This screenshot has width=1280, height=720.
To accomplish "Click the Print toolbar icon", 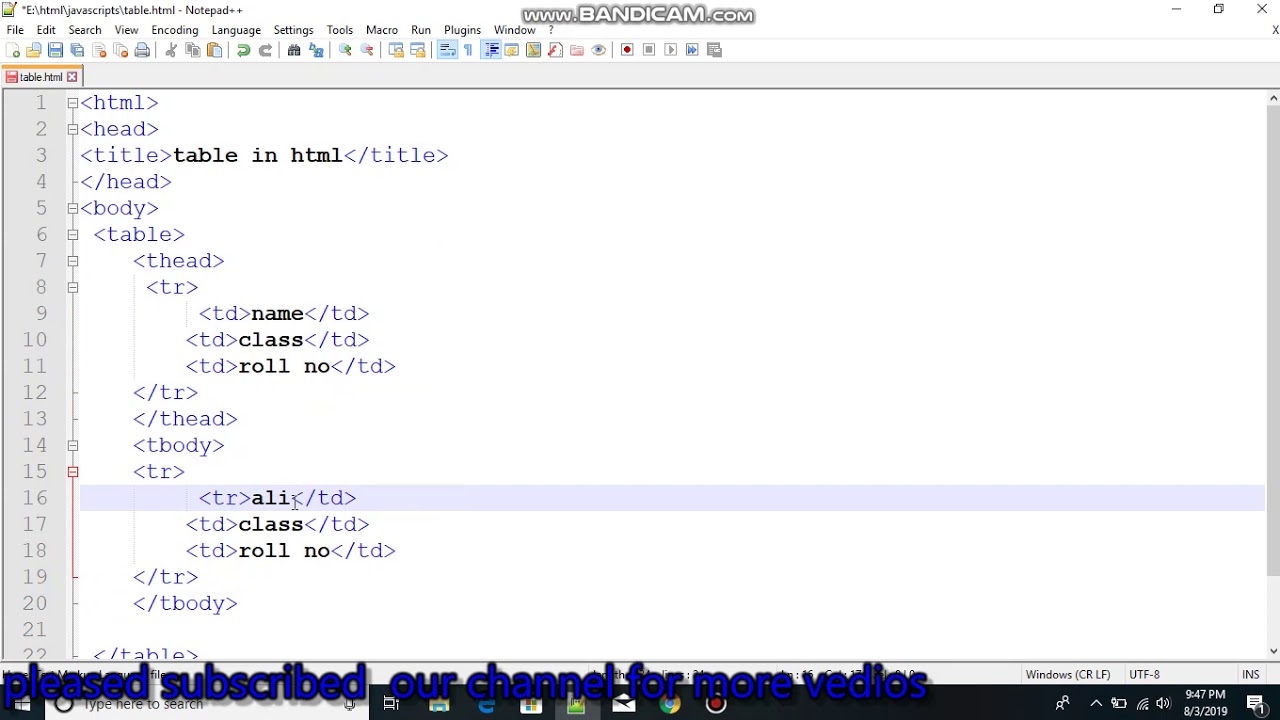I will pyautogui.click(x=142, y=50).
